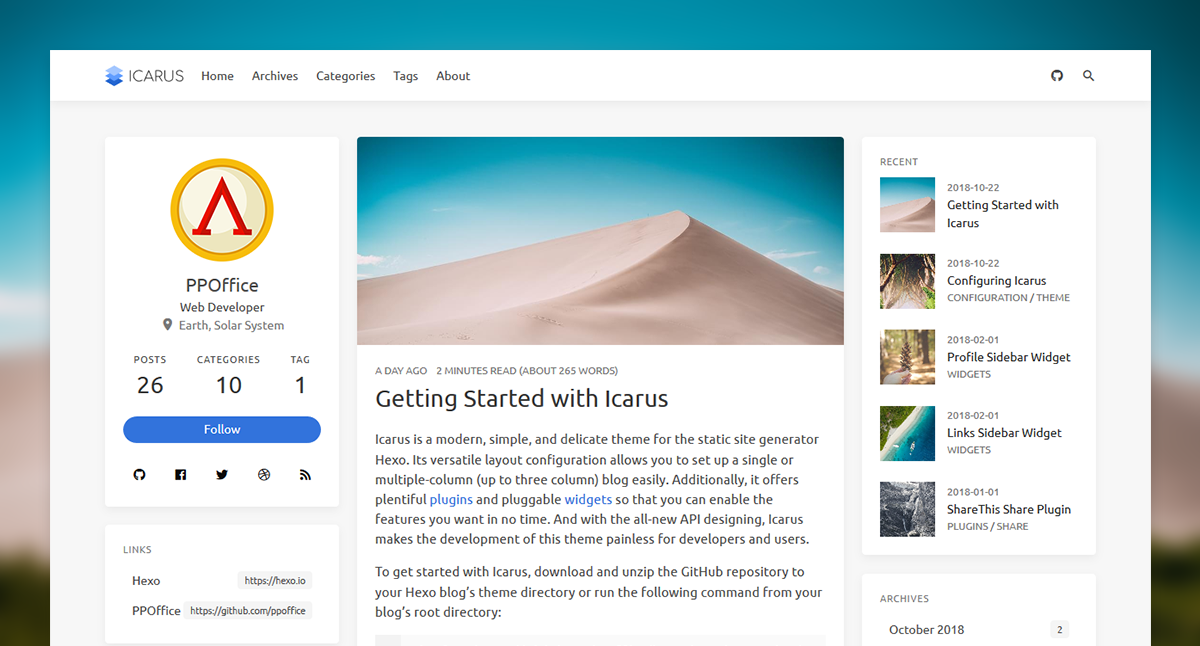1200x646 pixels.
Task: Click the Categories count 10
Action: 229,386
